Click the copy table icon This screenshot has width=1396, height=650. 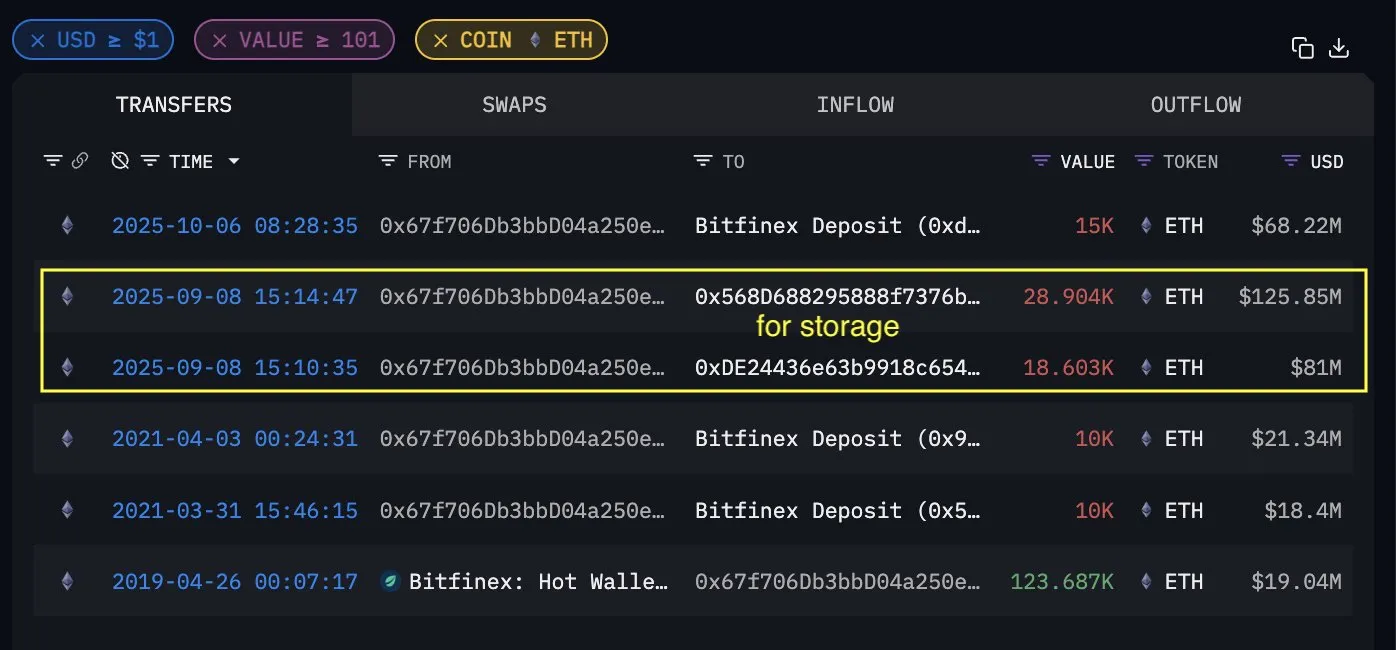1302,48
